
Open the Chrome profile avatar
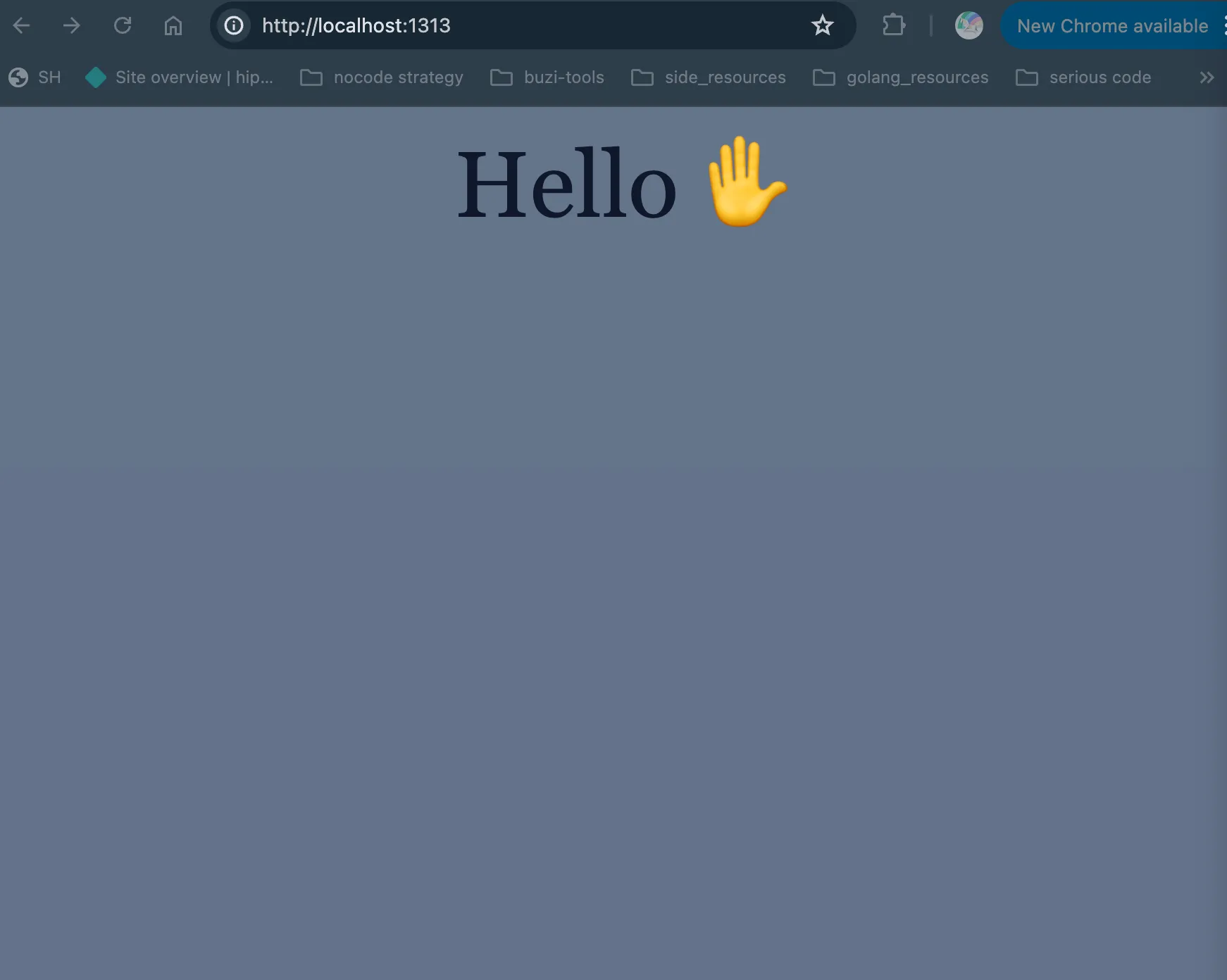(969, 26)
